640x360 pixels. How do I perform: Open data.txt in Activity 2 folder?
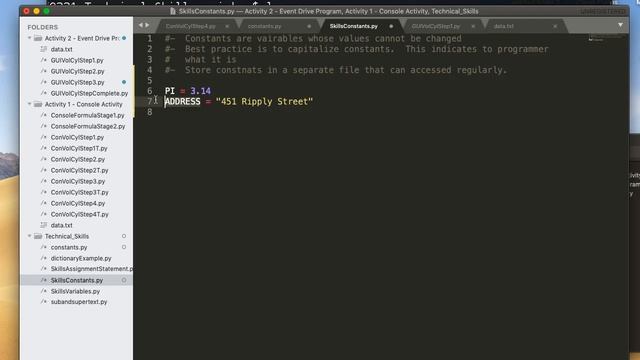pyautogui.click(x=62, y=49)
